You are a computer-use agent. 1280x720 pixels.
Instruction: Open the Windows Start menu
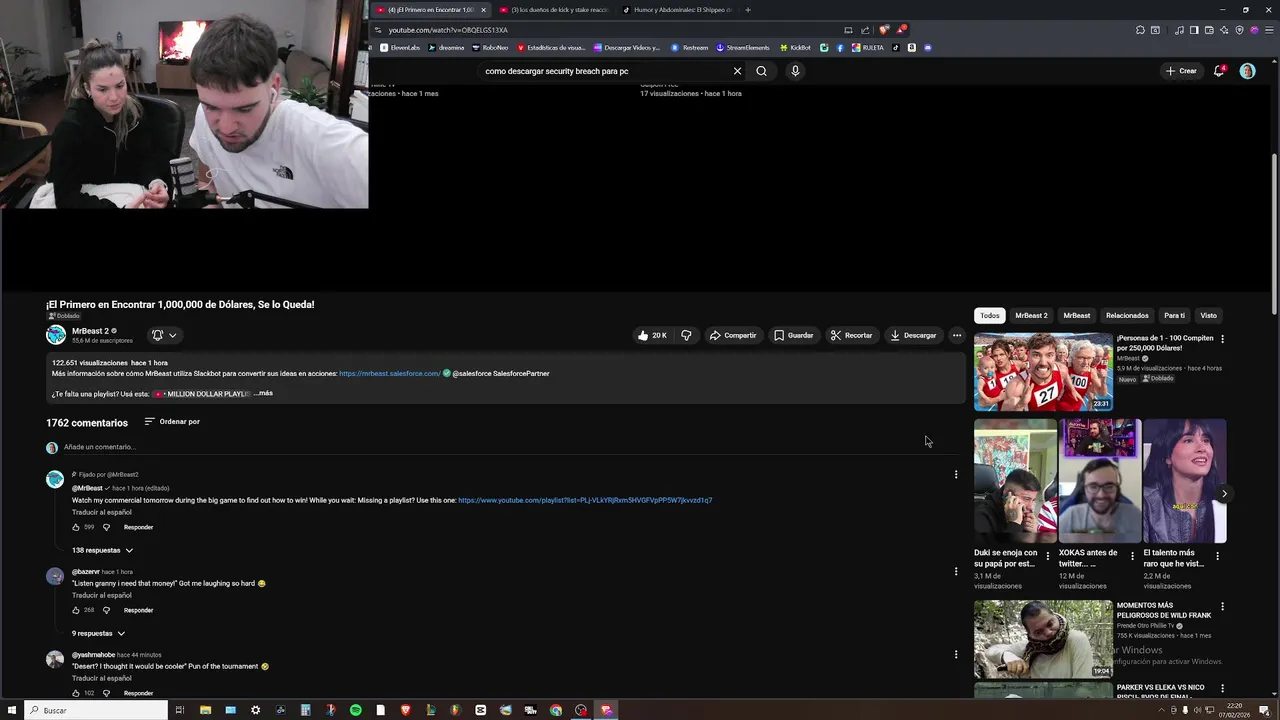(x=12, y=710)
